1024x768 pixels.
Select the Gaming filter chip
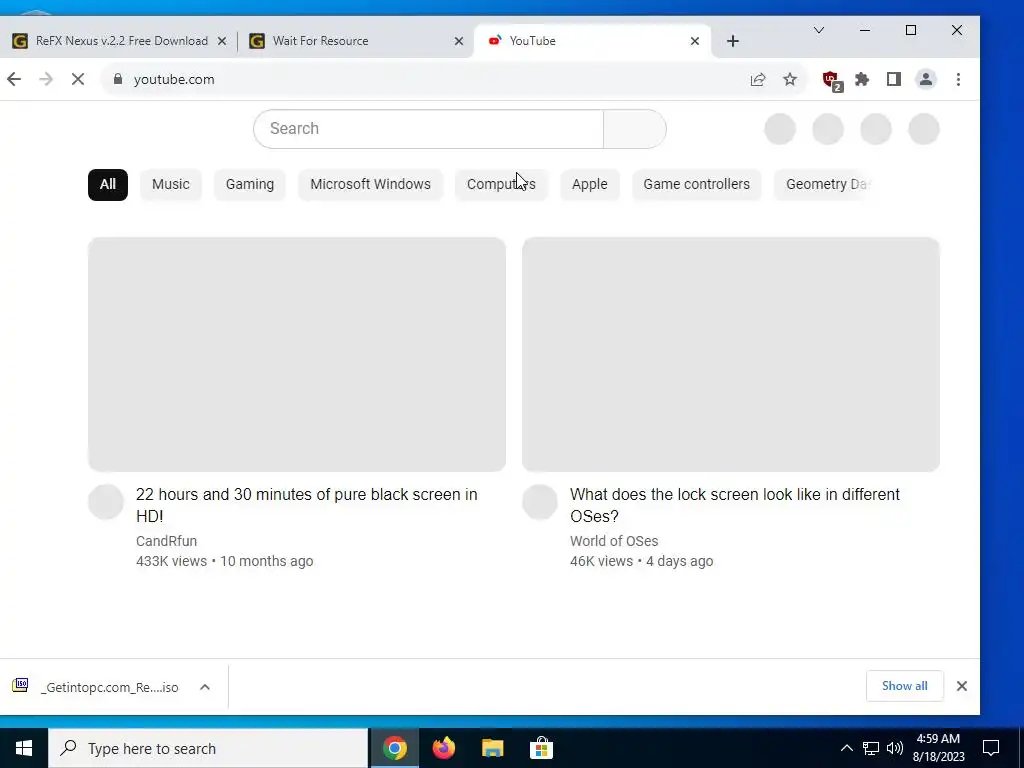click(x=250, y=184)
